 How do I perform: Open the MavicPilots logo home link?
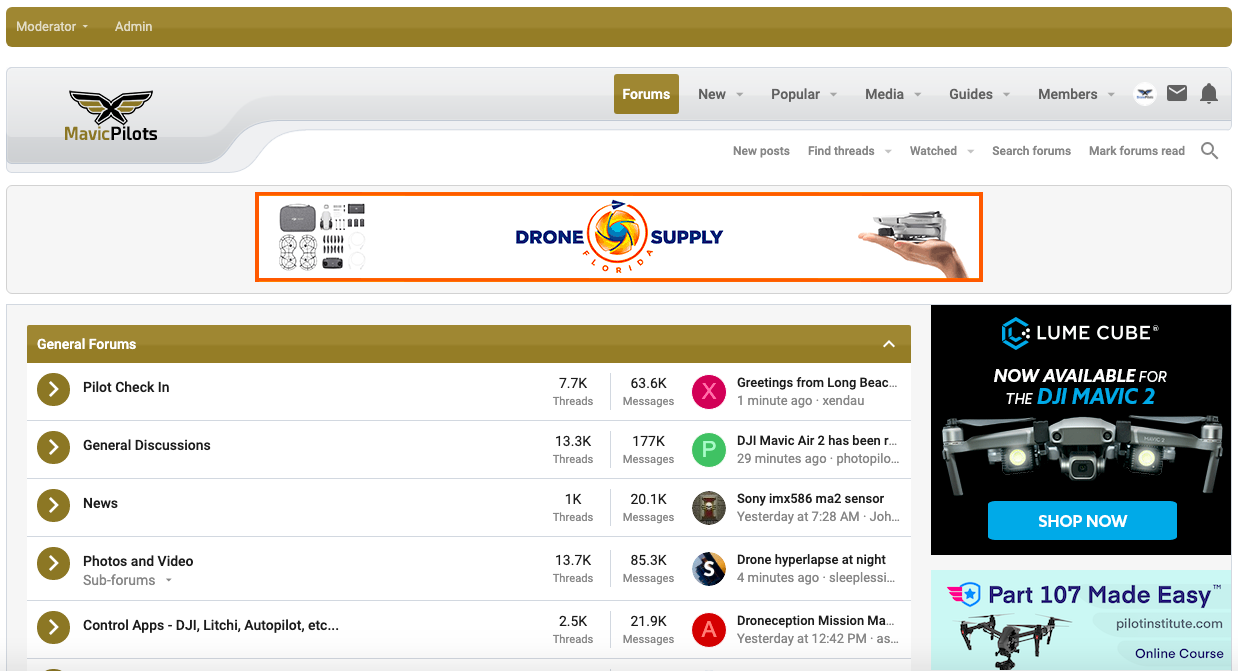point(110,116)
